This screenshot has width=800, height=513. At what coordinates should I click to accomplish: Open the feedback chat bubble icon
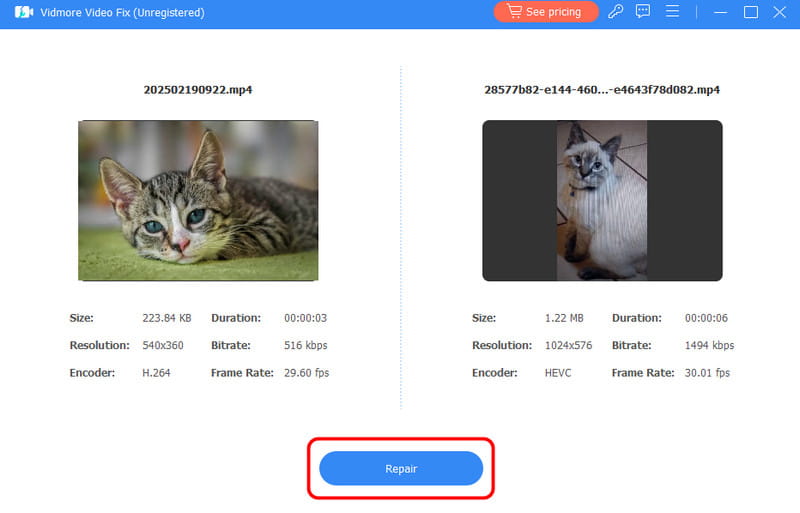click(644, 12)
